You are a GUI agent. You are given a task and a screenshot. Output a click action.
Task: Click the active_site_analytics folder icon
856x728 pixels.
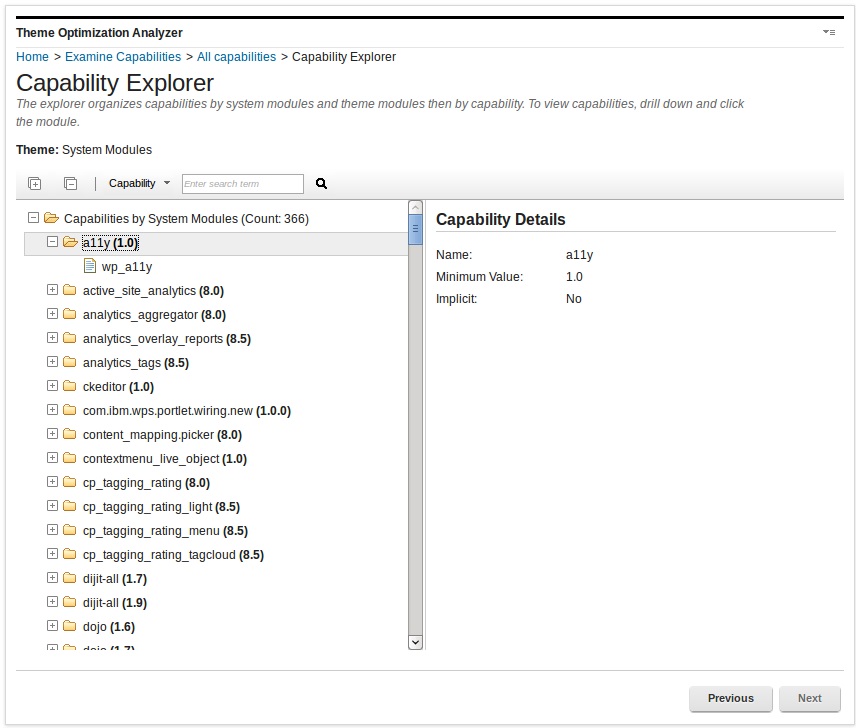click(x=69, y=290)
